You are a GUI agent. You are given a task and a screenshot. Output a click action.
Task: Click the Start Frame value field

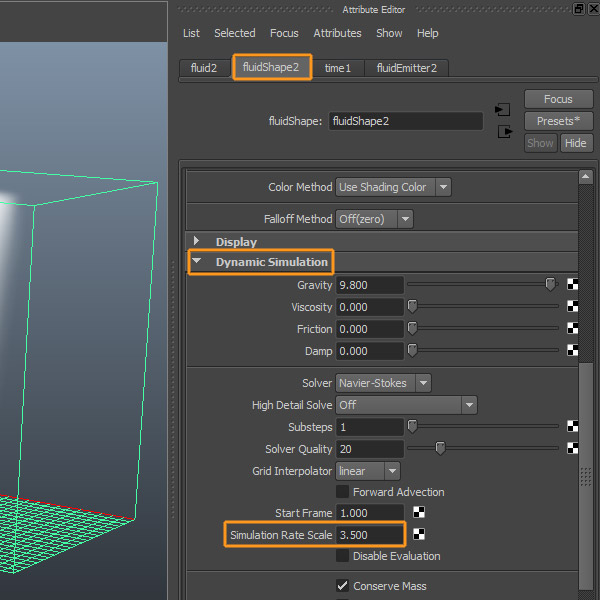[x=370, y=513]
